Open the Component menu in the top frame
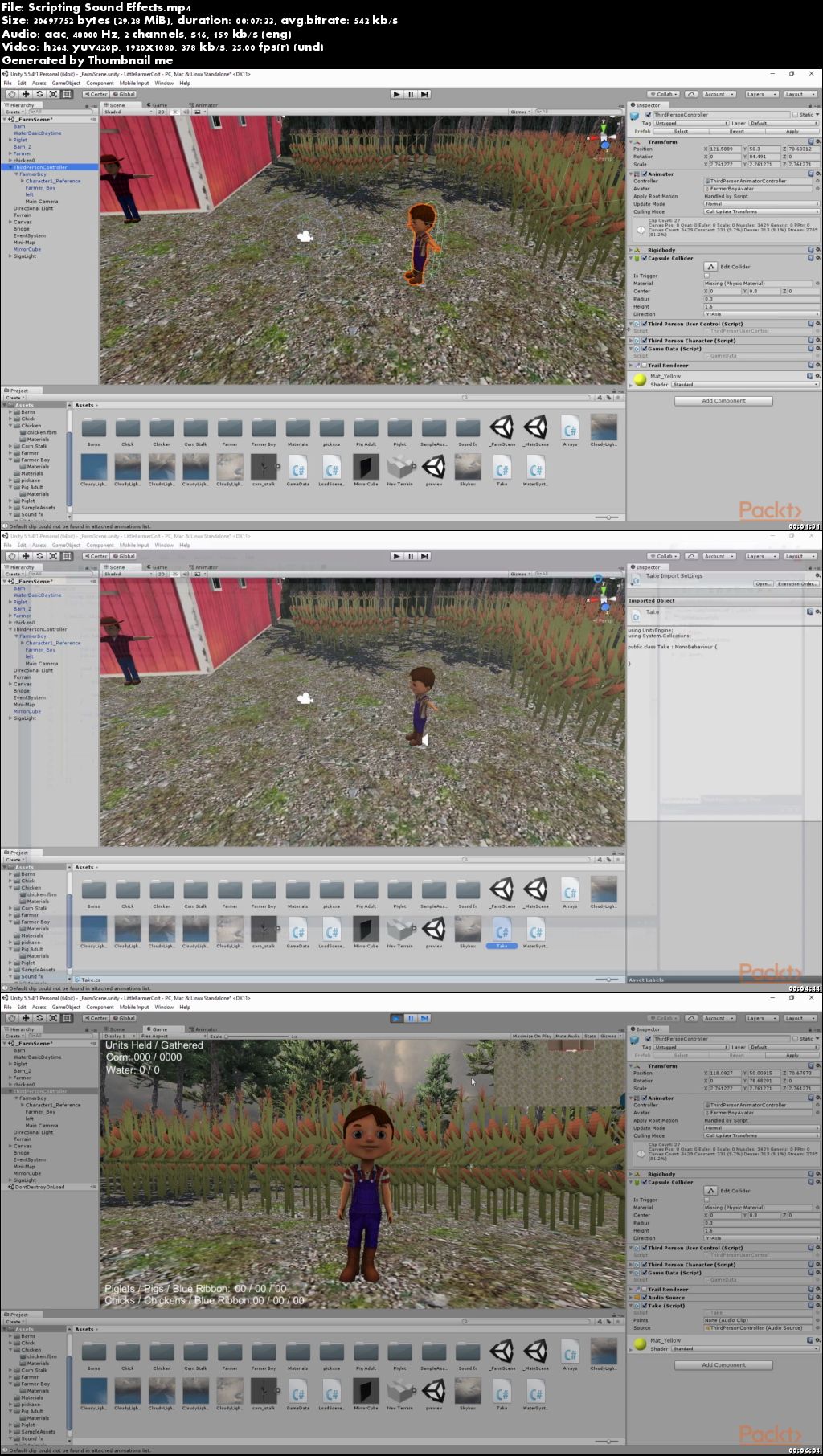 (100, 83)
